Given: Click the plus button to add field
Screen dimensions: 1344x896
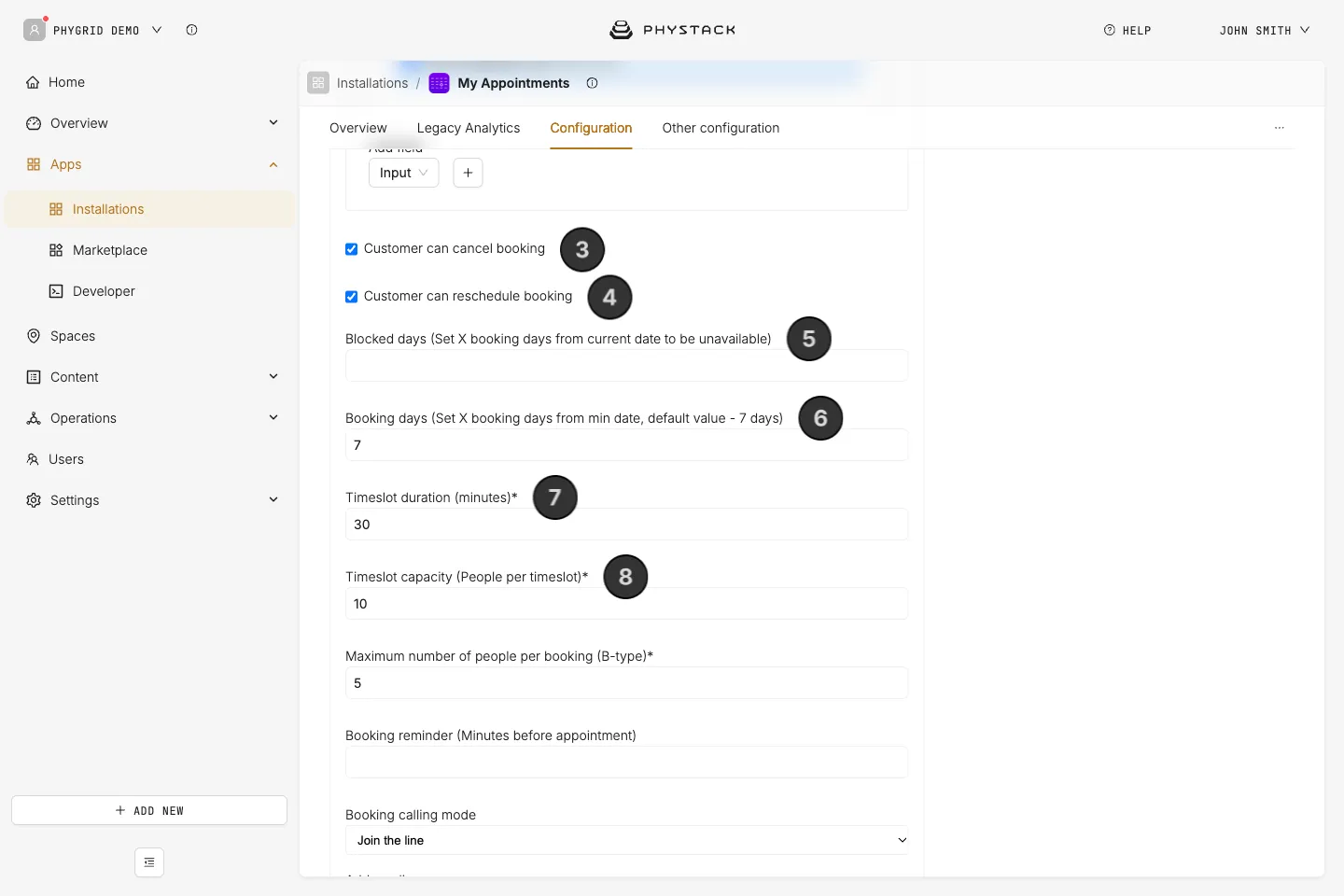Looking at the screenshot, I should pos(468,173).
